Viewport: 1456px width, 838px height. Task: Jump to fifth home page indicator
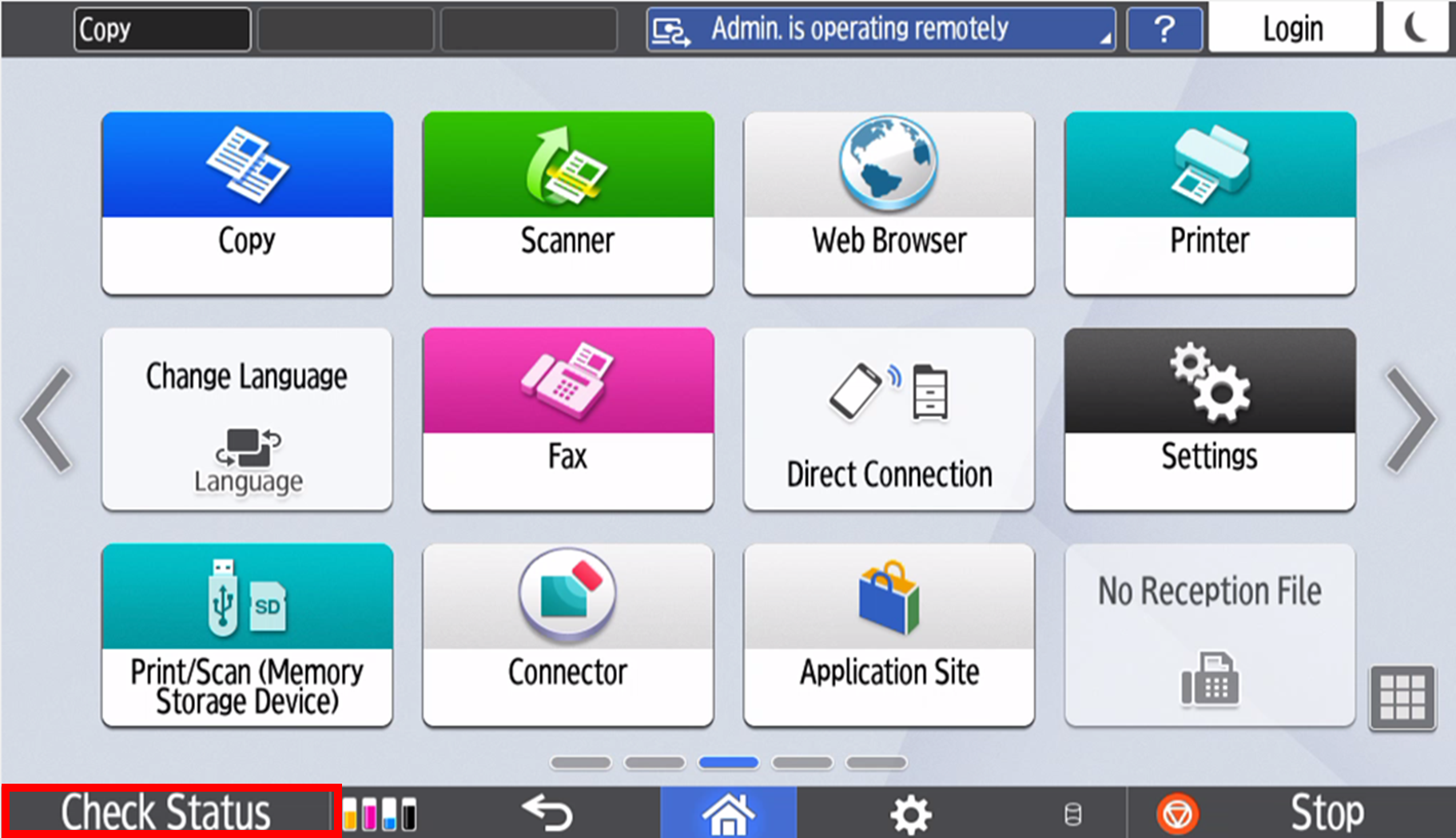(877, 763)
